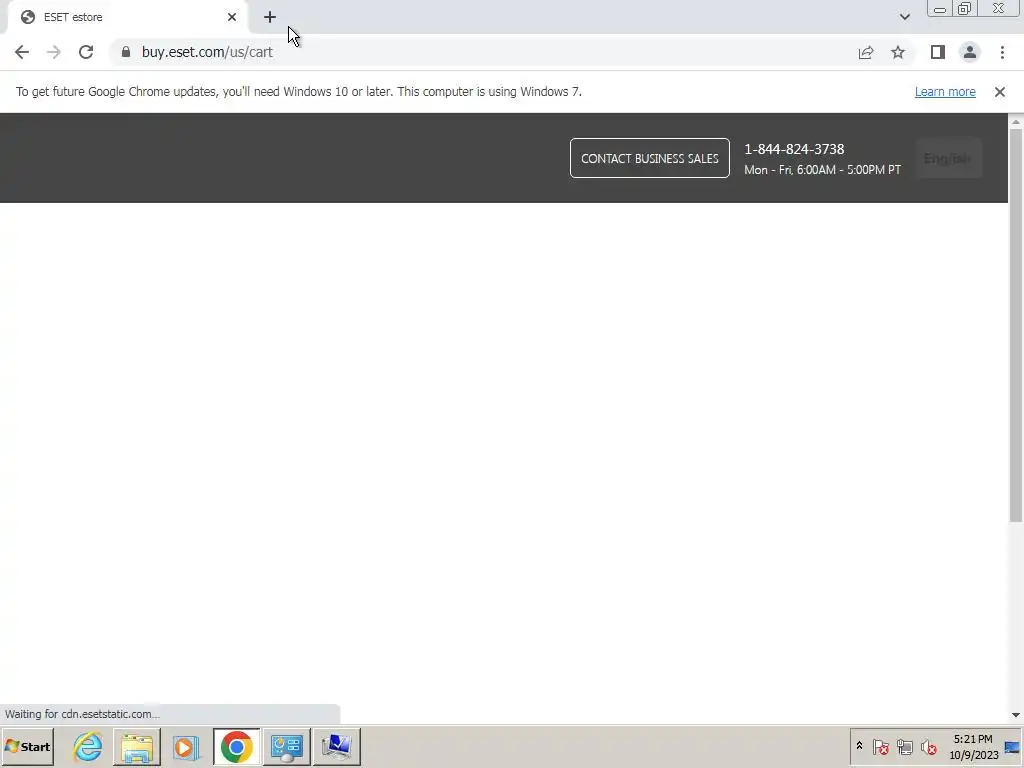Open the English language selector
Screen dimensions: 1024x768
[x=948, y=158]
